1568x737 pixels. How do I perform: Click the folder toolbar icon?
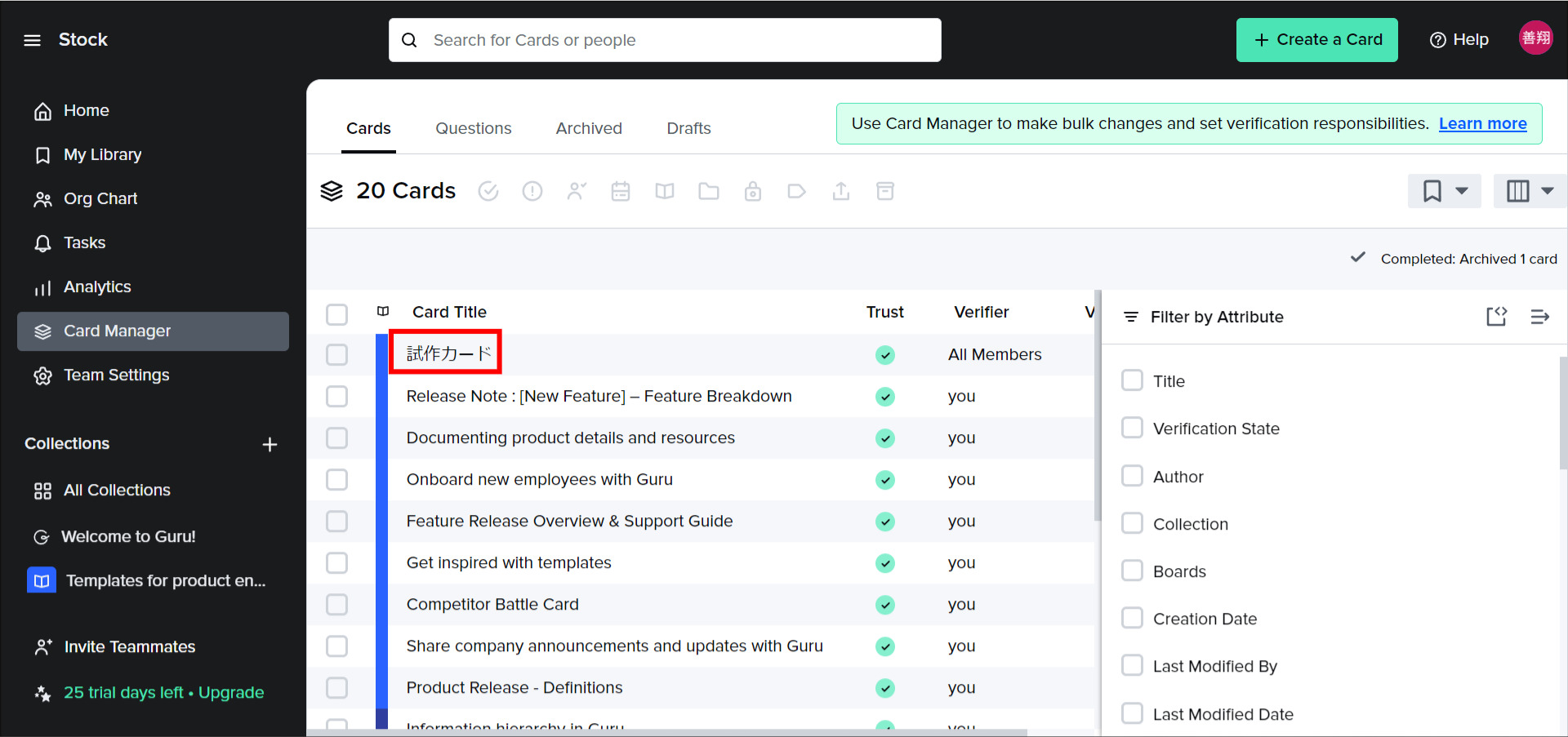[709, 191]
